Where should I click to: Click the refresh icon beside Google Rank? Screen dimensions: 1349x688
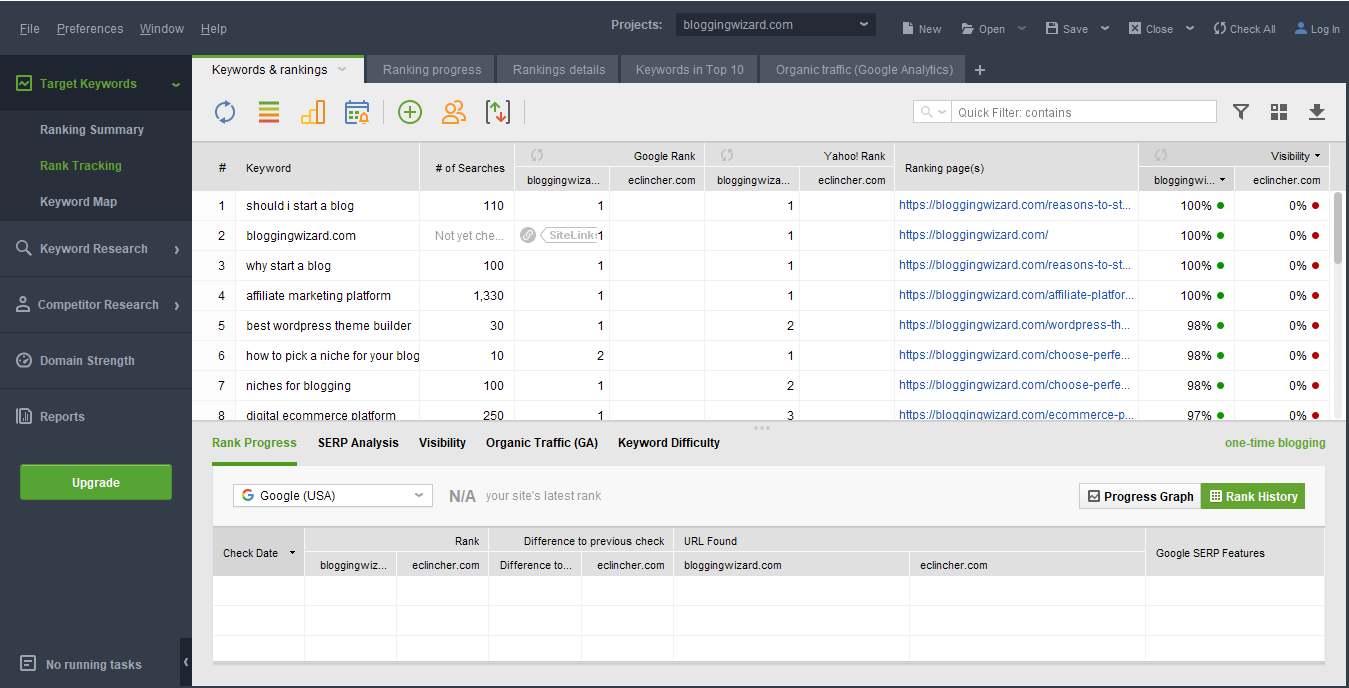tap(537, 155)
